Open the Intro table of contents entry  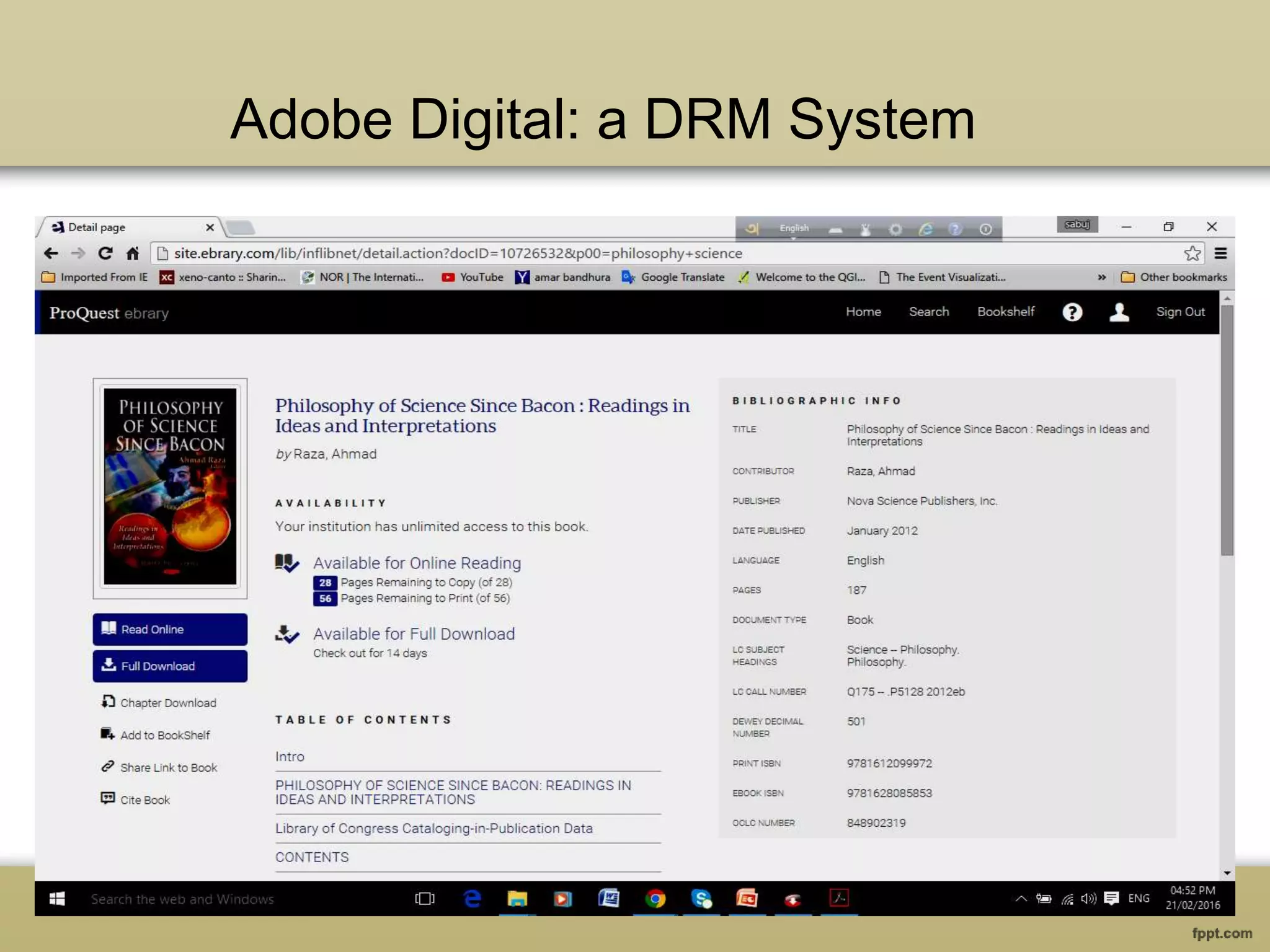point(290,757)
